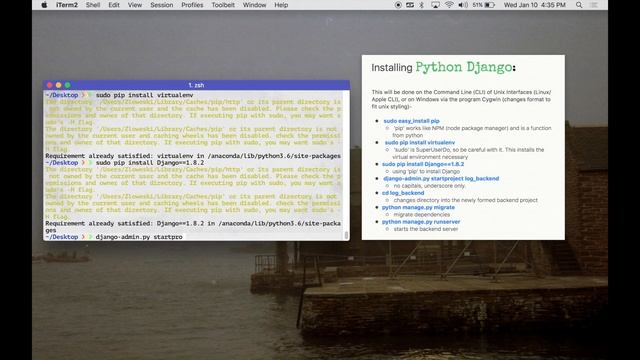Click the volume speaker icon
Screen dimensions: 640x360
pos(463,5)
